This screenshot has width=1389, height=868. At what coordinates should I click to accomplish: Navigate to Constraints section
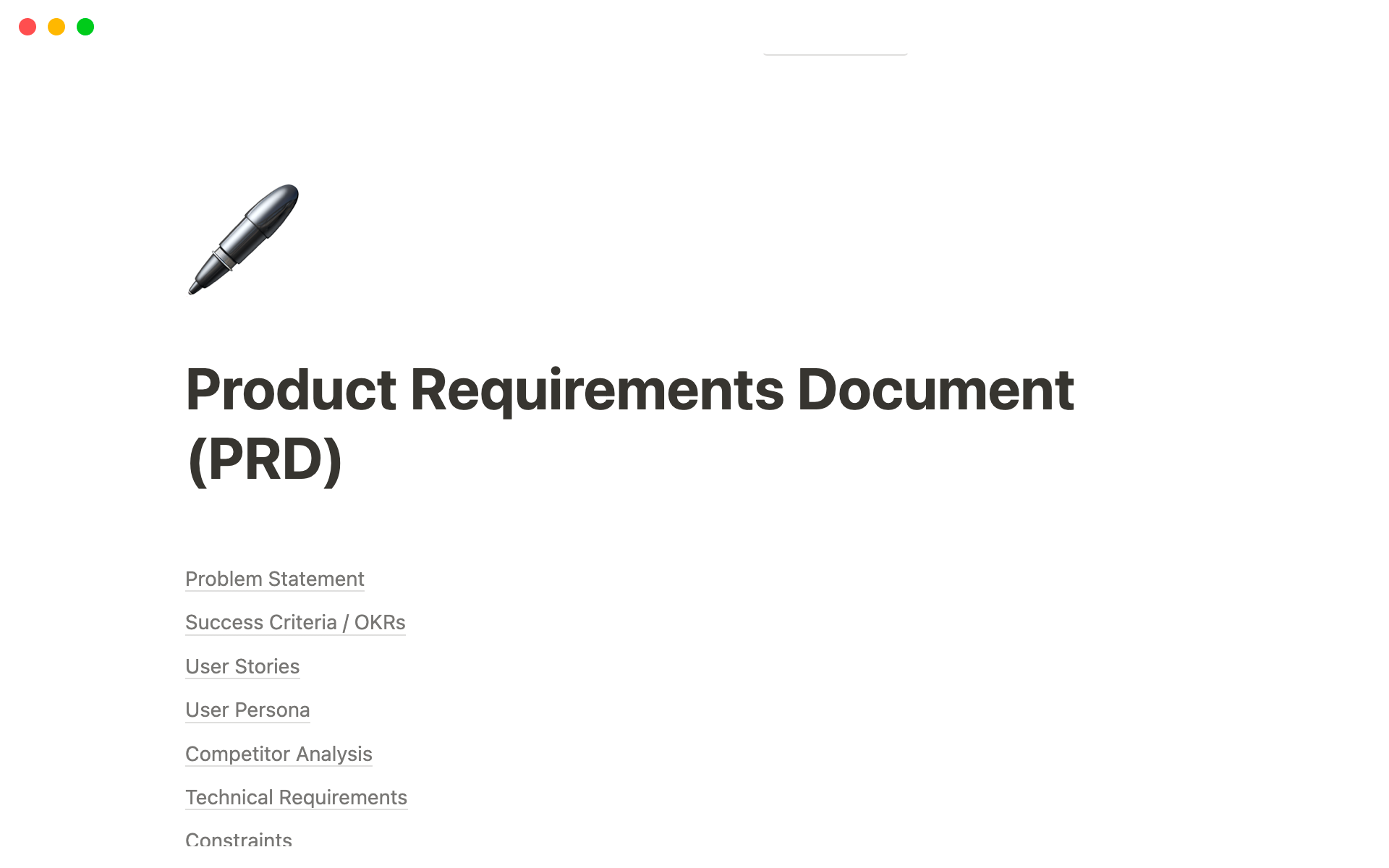coord(238,840)
